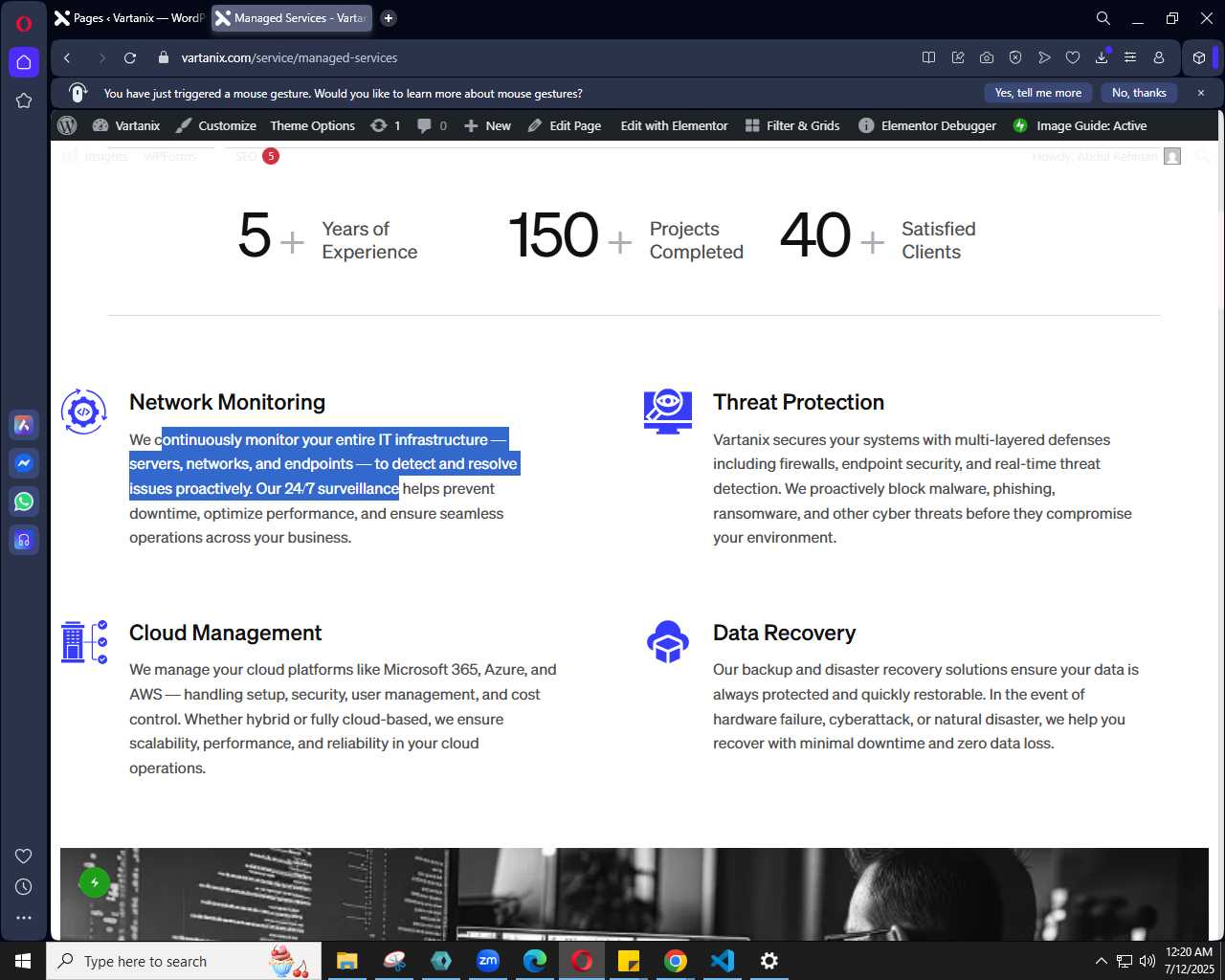Screen dimensions: 1225x980
Task: Open Zoom from the taskbar
Action: tap(488, 961)
